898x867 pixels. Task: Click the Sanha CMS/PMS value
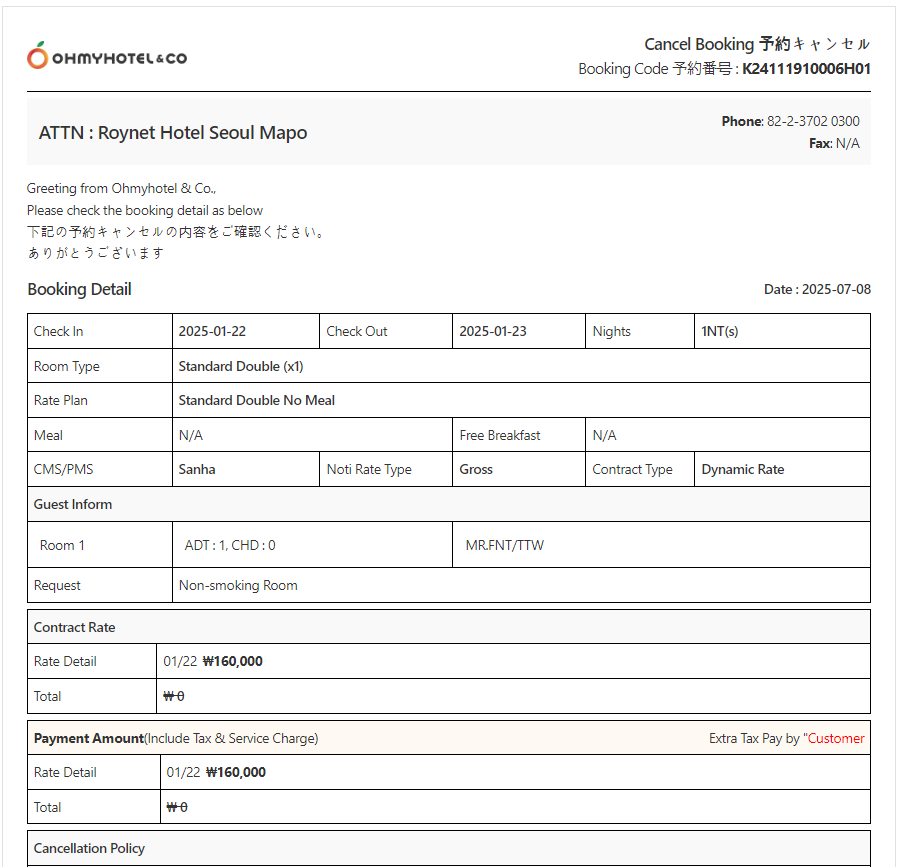click(197, 469)
